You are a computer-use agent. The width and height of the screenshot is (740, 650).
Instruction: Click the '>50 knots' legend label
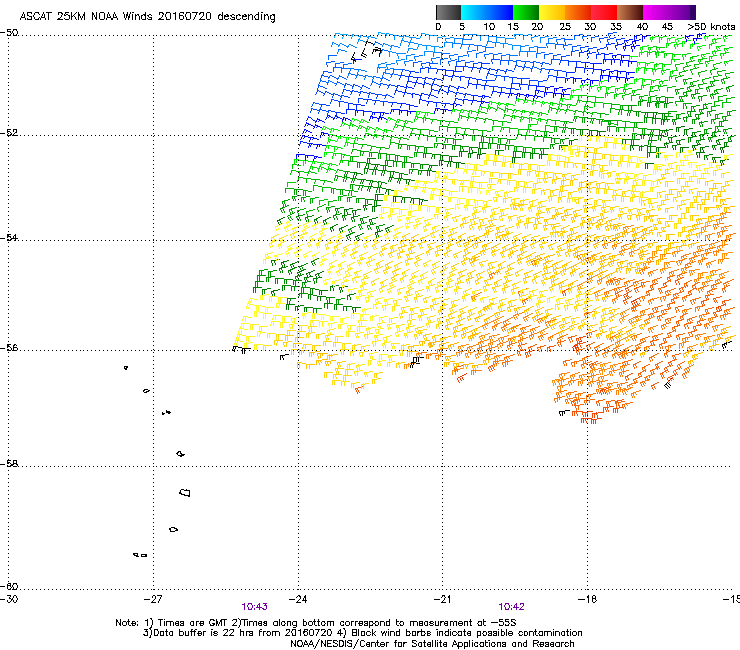tap(711, 27)
